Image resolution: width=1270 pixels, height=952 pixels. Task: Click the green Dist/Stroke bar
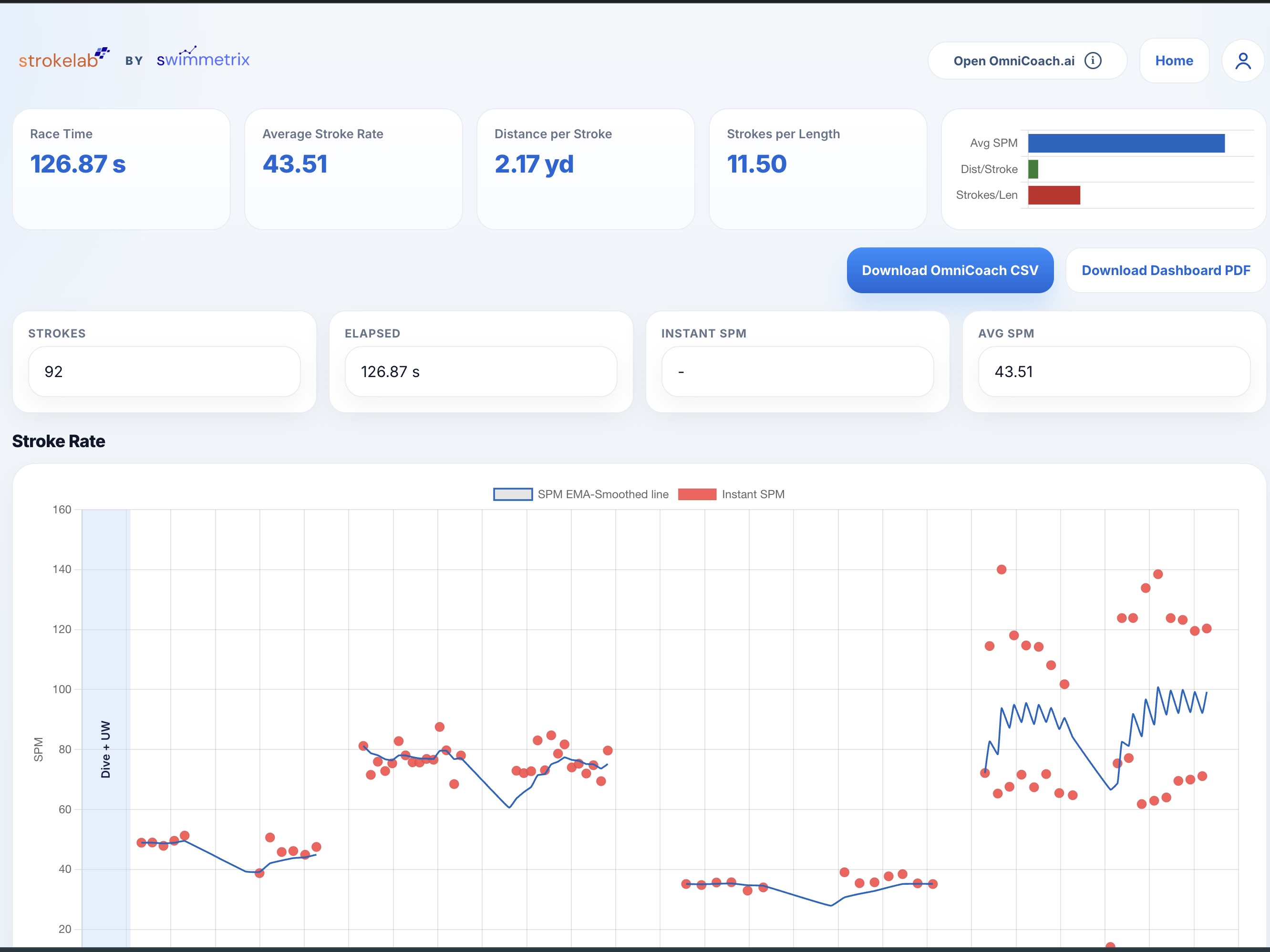(1033, 169)
